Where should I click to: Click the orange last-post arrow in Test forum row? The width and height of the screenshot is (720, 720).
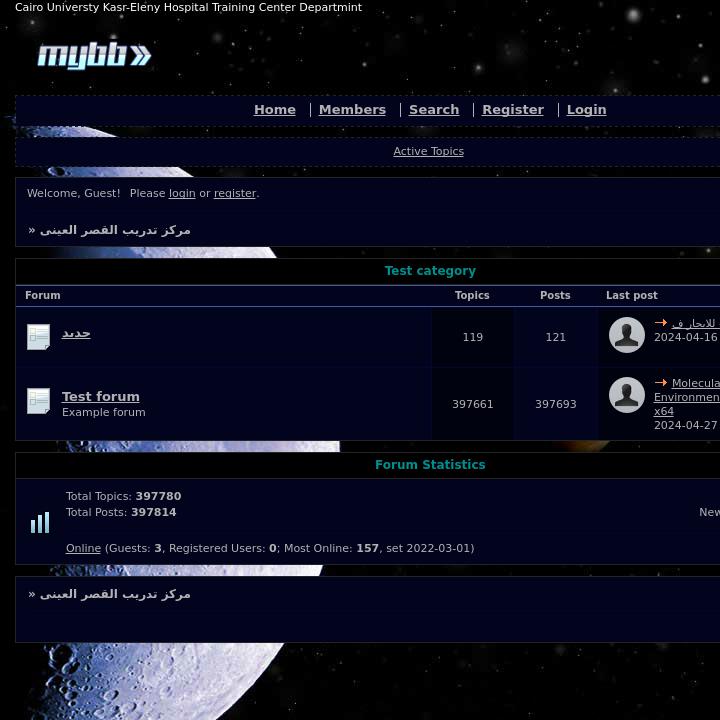coord(661,383)
